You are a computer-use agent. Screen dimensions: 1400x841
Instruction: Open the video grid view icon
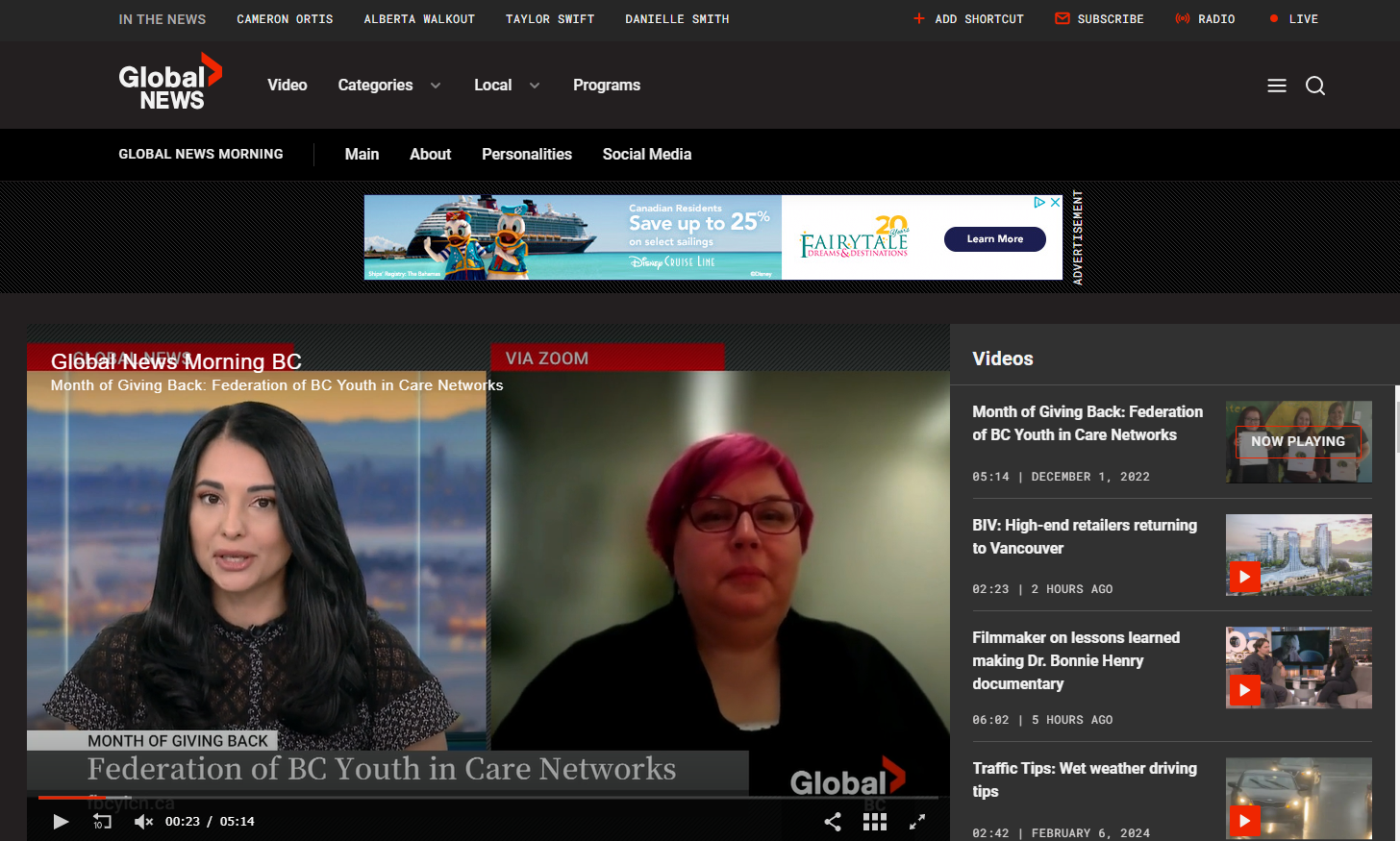tap(875, 821)
